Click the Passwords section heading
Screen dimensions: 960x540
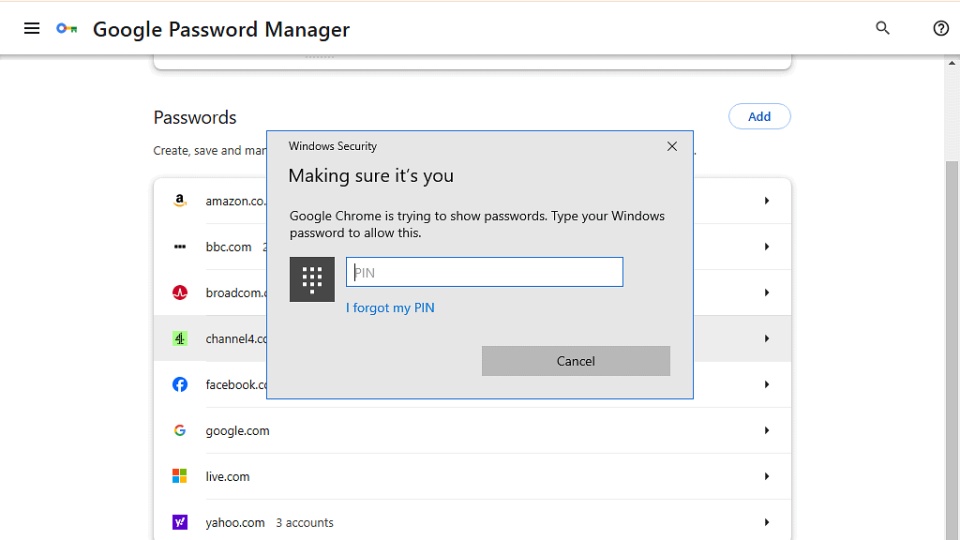195,117
